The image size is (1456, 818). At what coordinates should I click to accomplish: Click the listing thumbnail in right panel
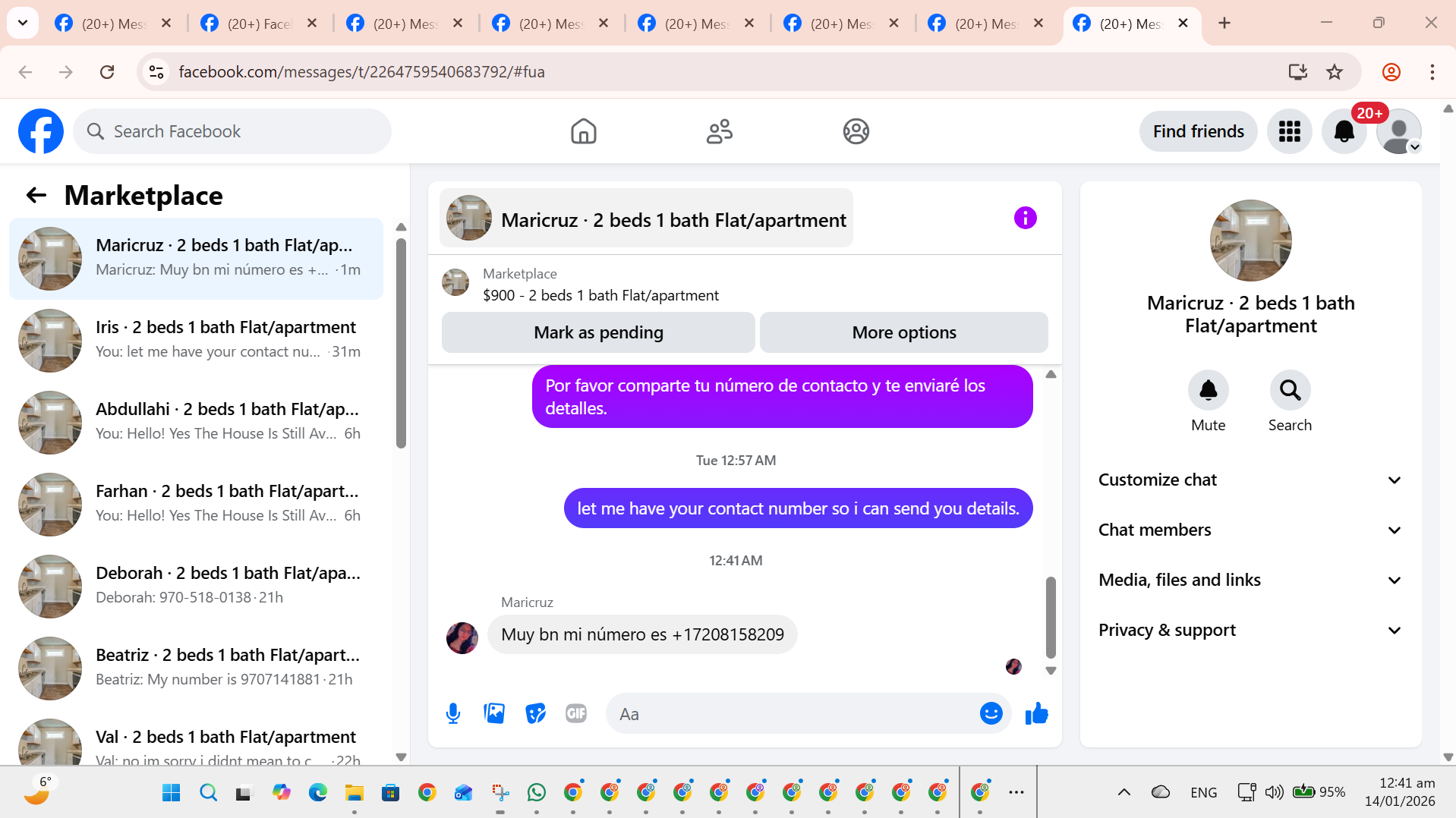tap(1250, 241)
